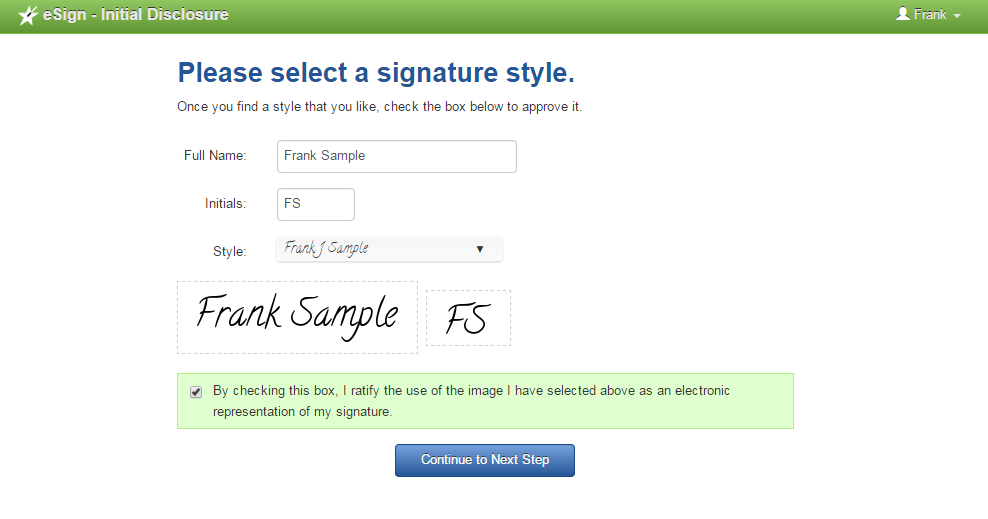Click the eSign - Initial Disclosure title

[135, 14]
